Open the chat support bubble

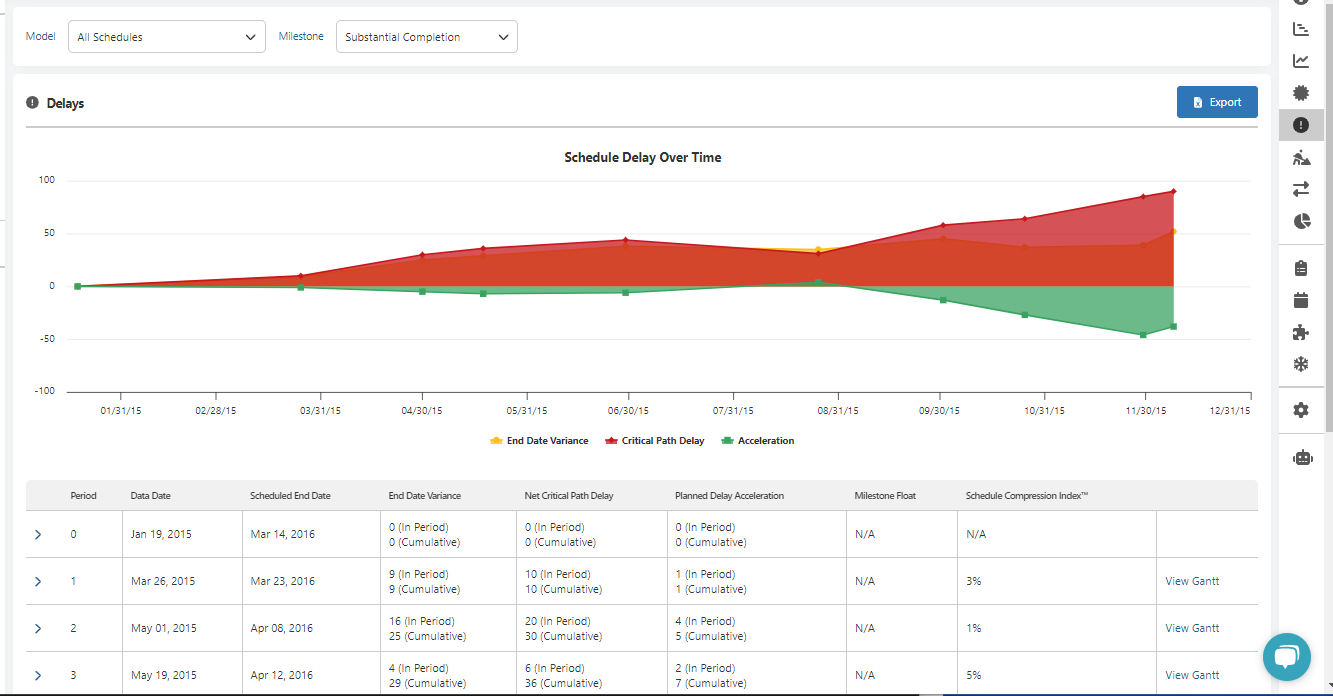pos(1287,657)
